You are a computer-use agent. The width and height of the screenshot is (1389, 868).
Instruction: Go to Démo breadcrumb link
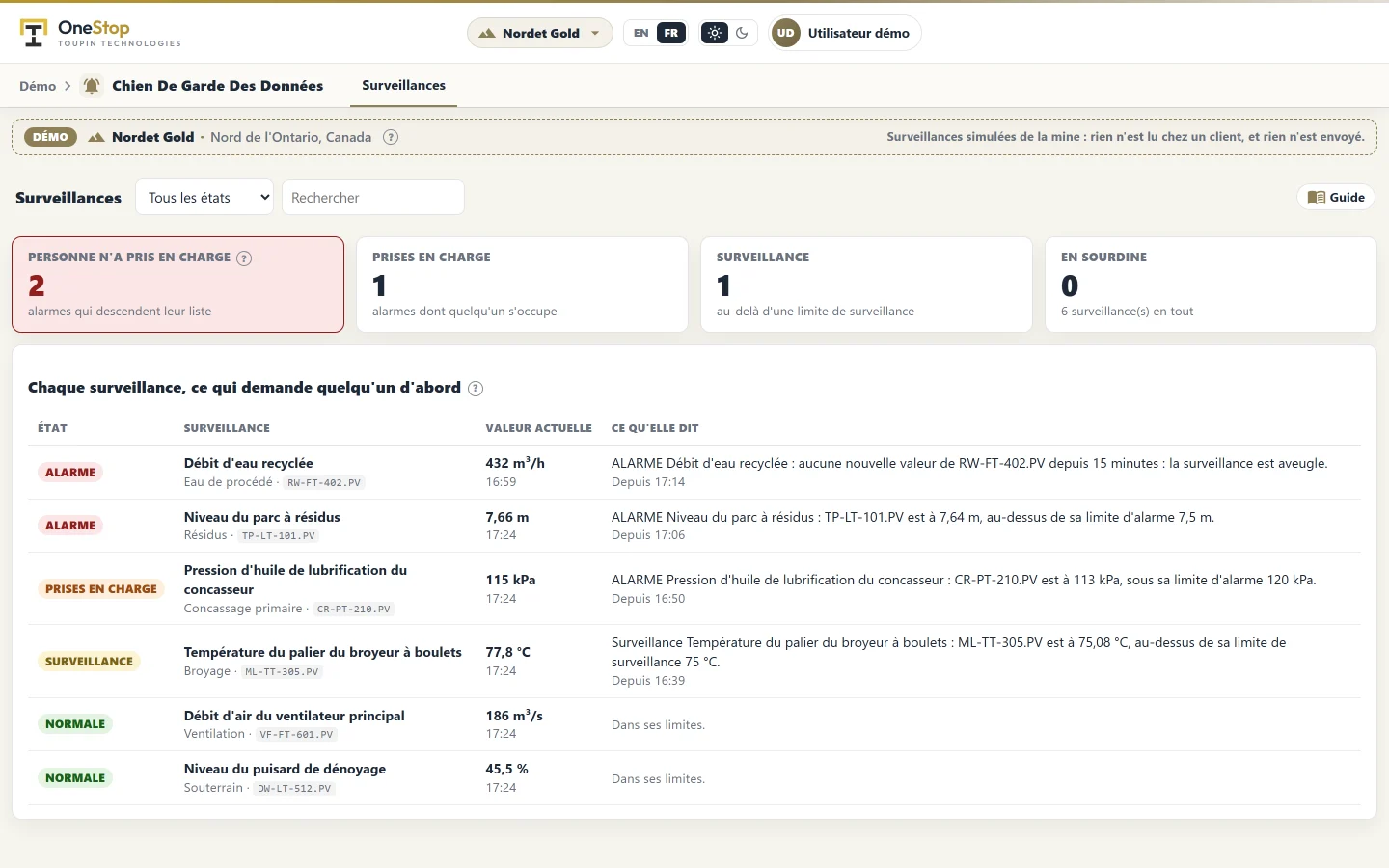[x=38, y=86]
